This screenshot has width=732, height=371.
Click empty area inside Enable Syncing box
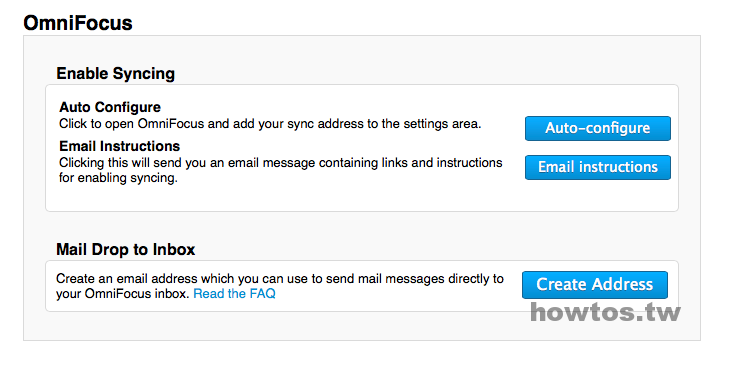(280, 198)
